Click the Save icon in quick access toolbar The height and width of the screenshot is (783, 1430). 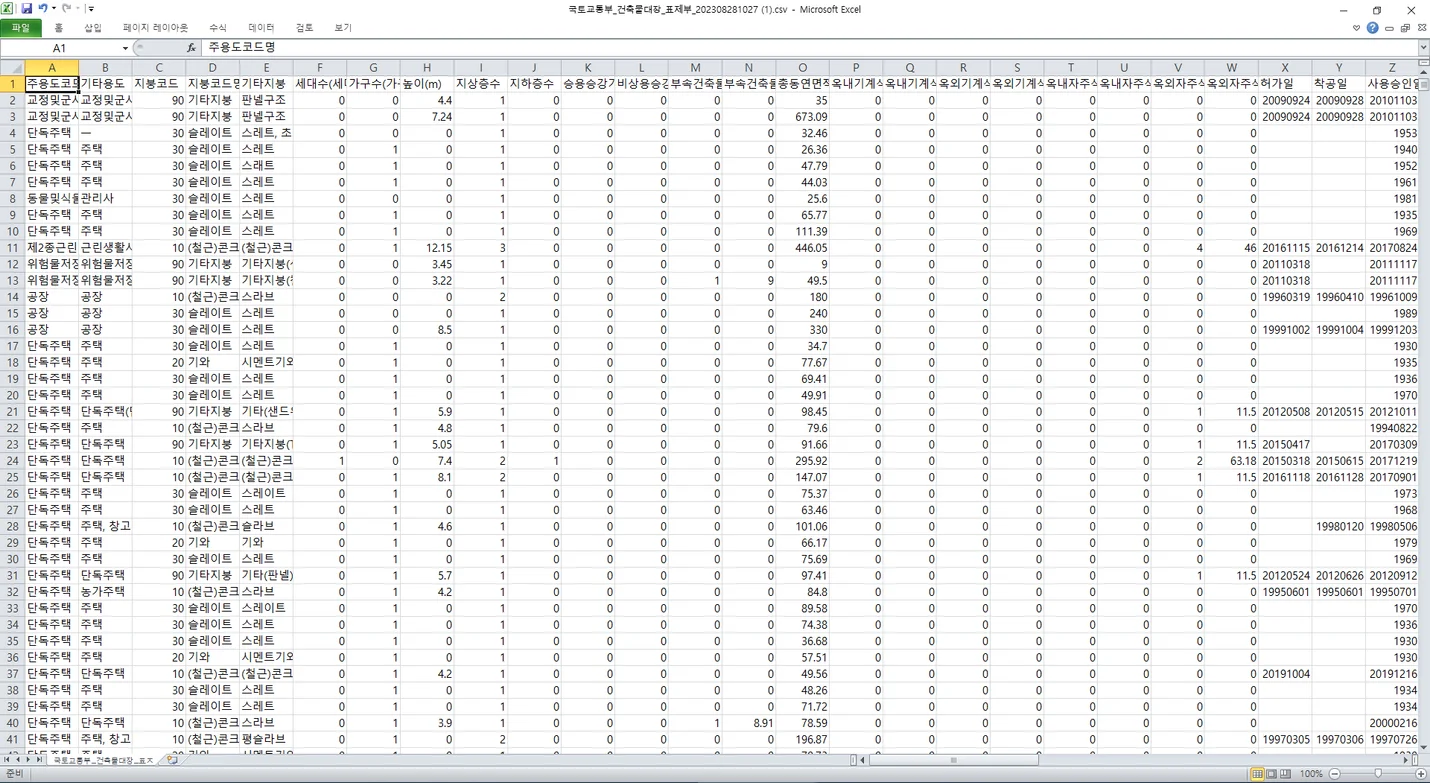coord(27,9)
